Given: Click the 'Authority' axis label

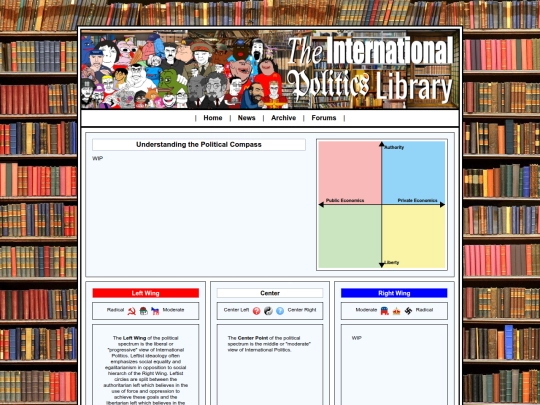Looking at the screenshot, I should (x=394, y=147).
